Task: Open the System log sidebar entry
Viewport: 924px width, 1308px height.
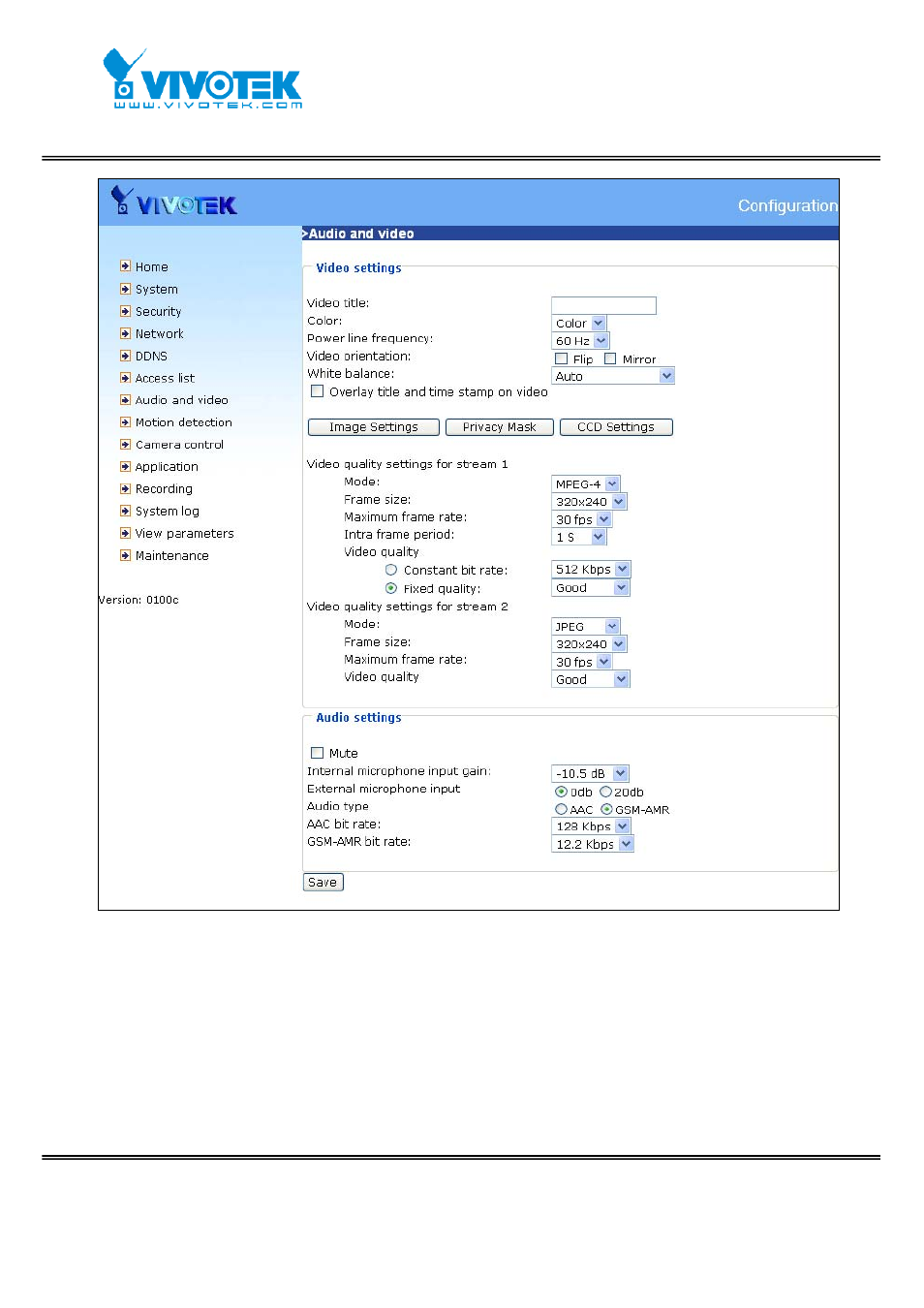Action: (167, 512)
